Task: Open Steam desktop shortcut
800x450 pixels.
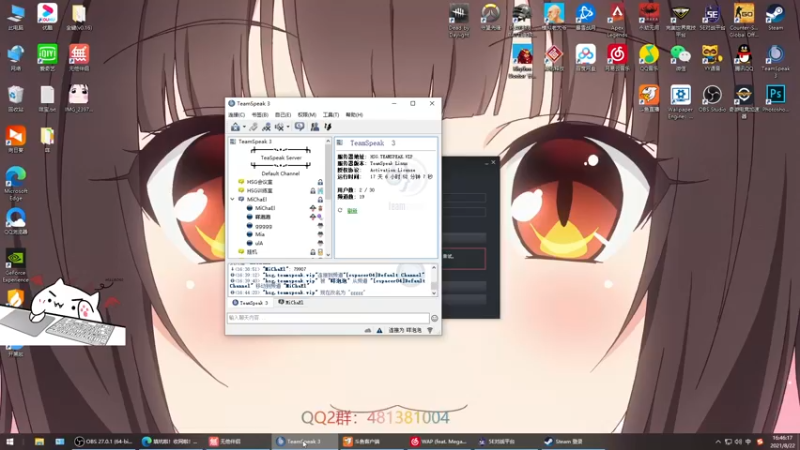Action: pyautogui.click(x=775, y=17)
